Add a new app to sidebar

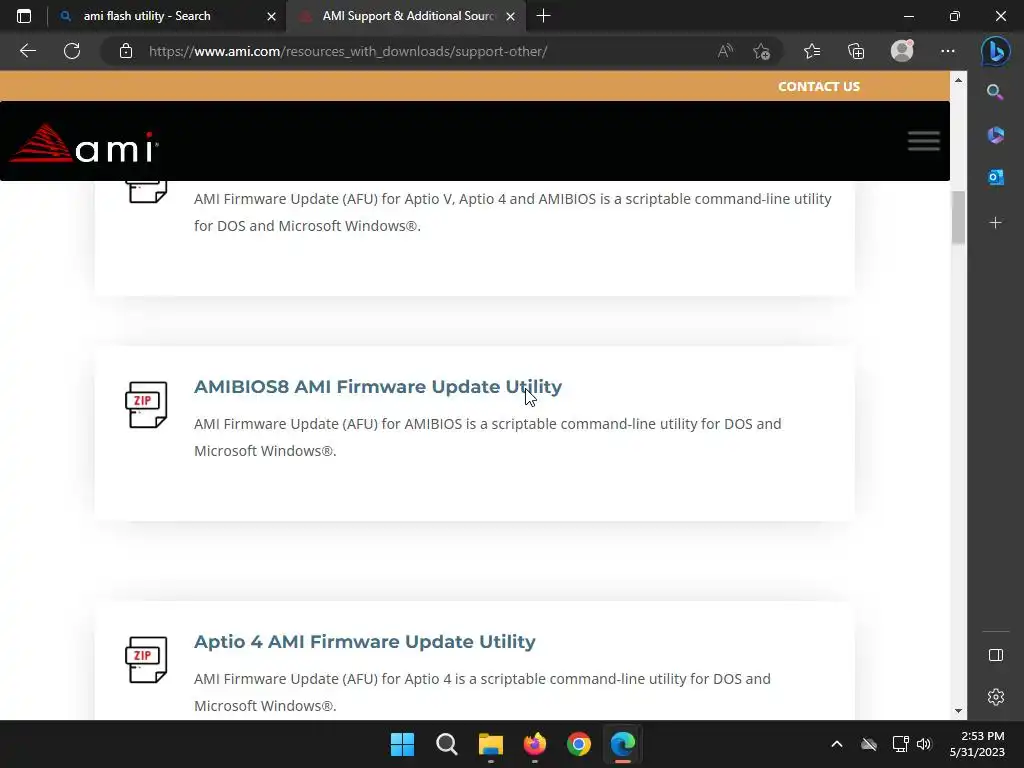995,223
